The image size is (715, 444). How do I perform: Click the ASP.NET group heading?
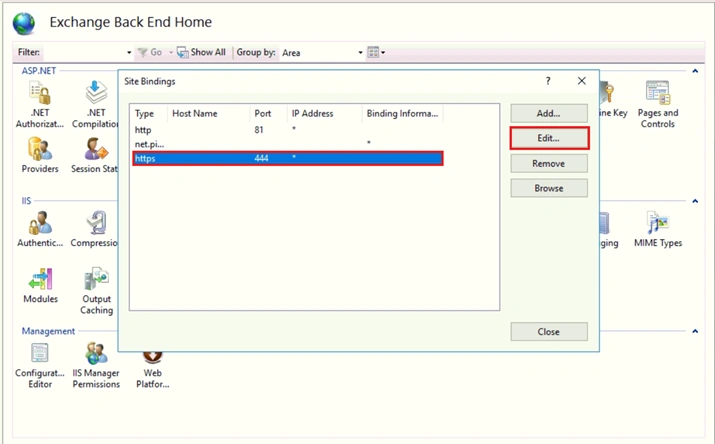coord(39,71)
